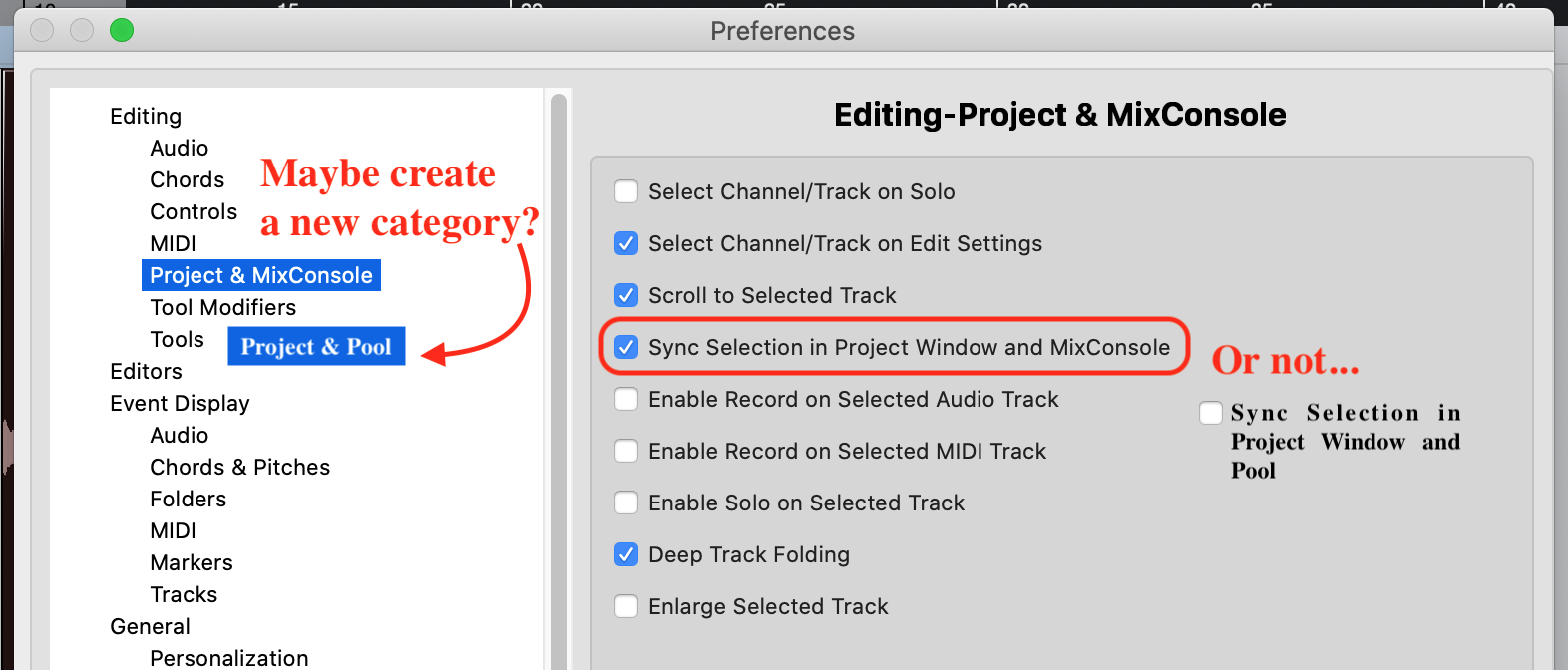The height and width of the screenshot is (670, 1568).
Task: Open Controls preferences under Editing
Action: coord(194,211)
